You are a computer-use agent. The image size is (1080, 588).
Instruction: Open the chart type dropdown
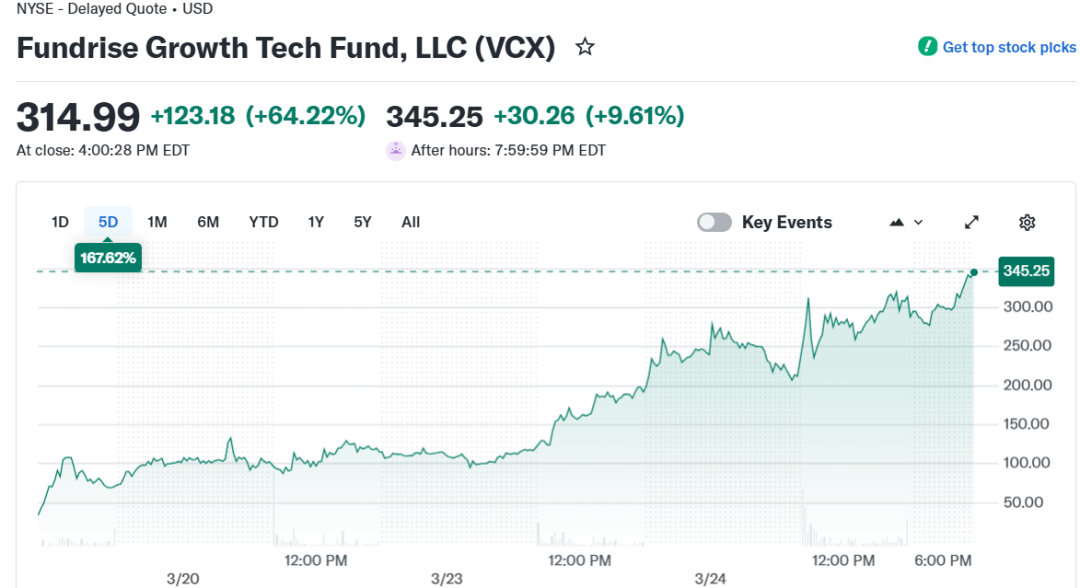[906, 222]
